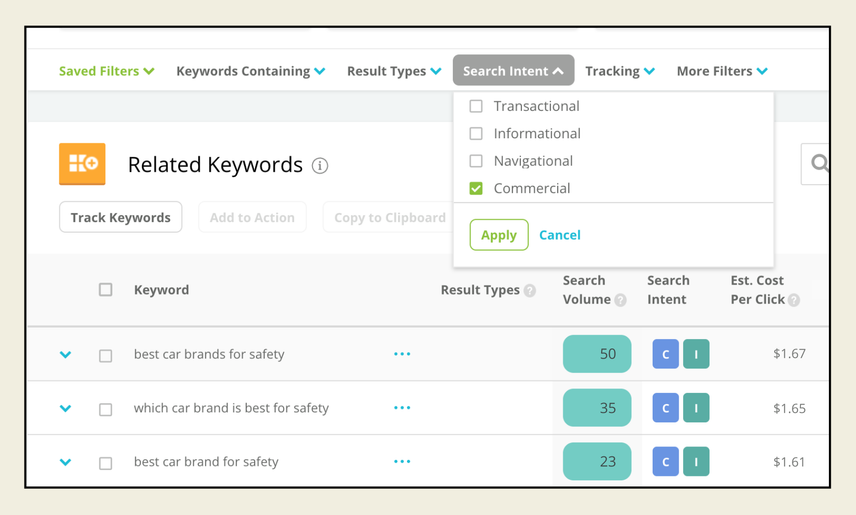Apply the selected search intent filter
Image resolution: width=856 pixels, height=515 pixels.
click(498, 235)
